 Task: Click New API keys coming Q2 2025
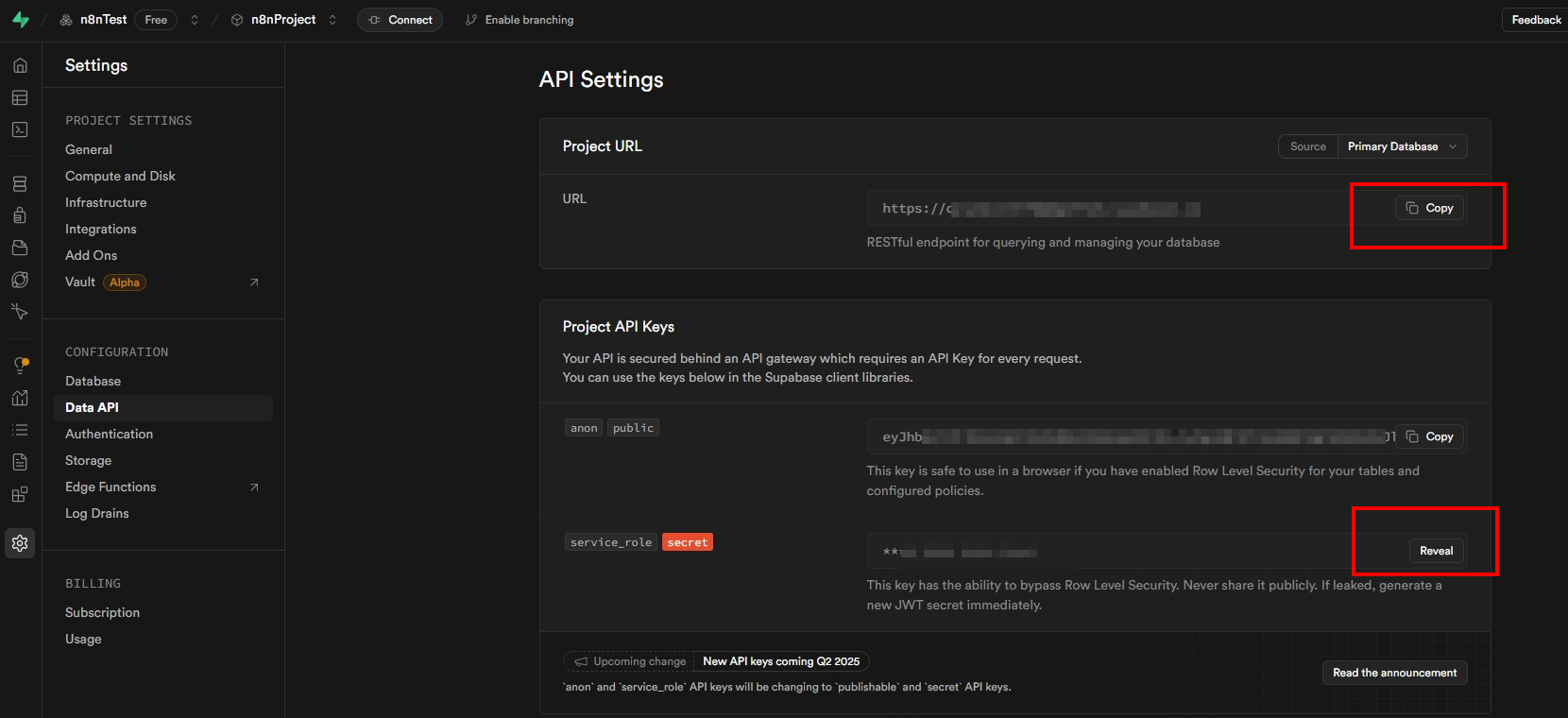pos(781,661)
